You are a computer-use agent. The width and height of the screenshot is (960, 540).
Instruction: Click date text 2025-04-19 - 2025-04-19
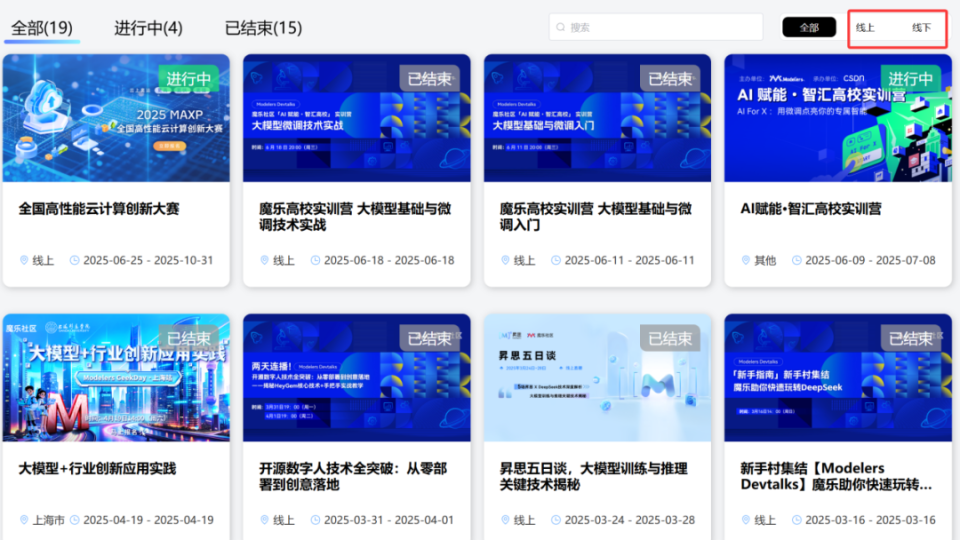click(148, 520)
